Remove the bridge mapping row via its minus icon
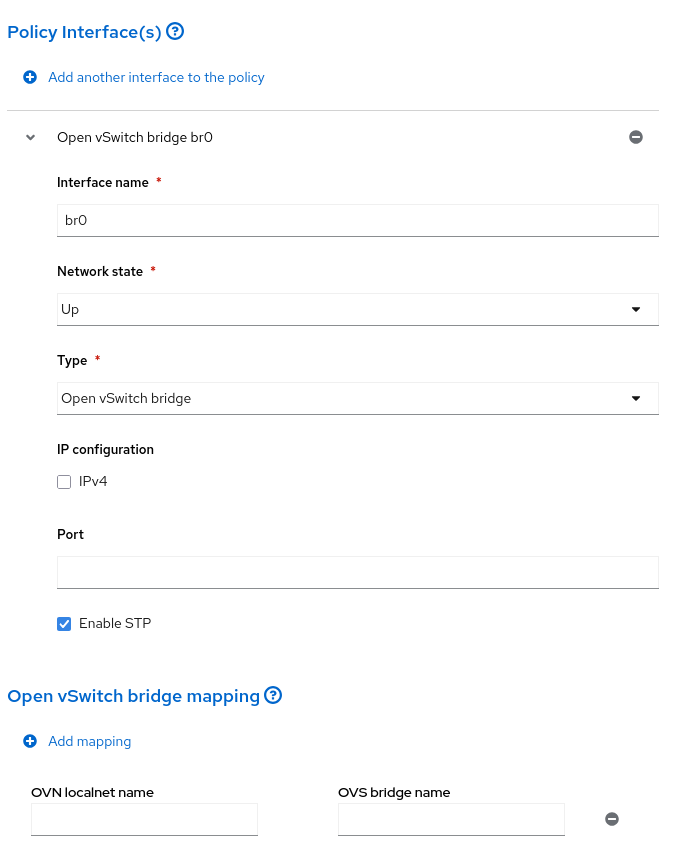Screen dimensions: 699x863 612,819
